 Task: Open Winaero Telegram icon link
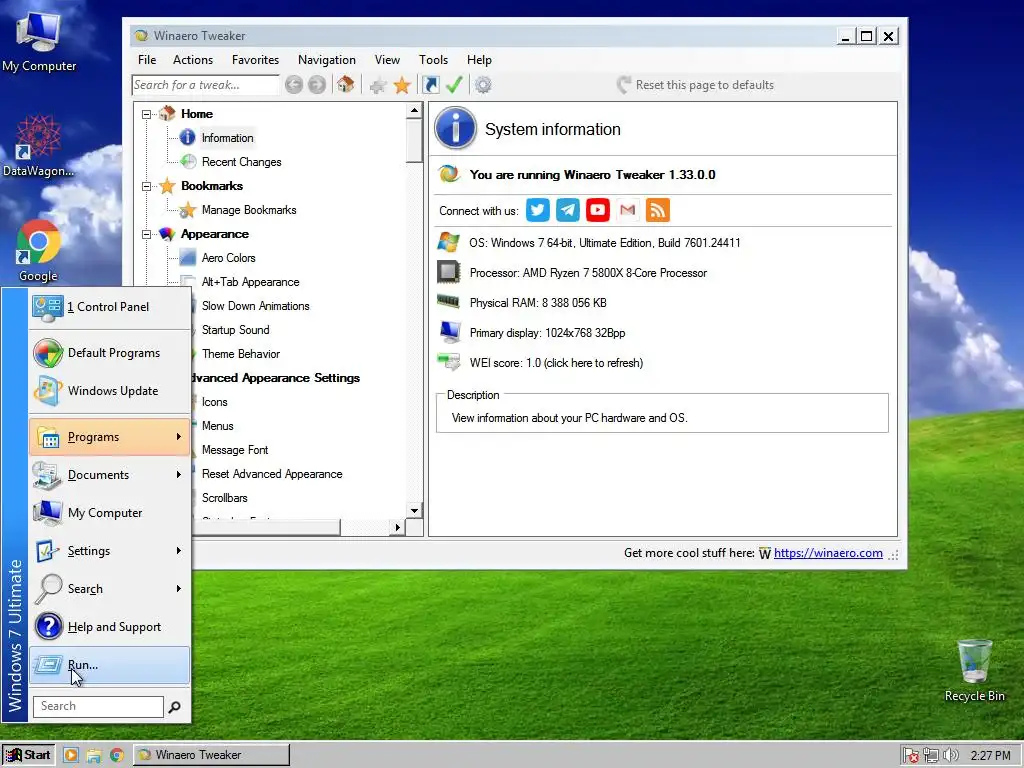568,210
